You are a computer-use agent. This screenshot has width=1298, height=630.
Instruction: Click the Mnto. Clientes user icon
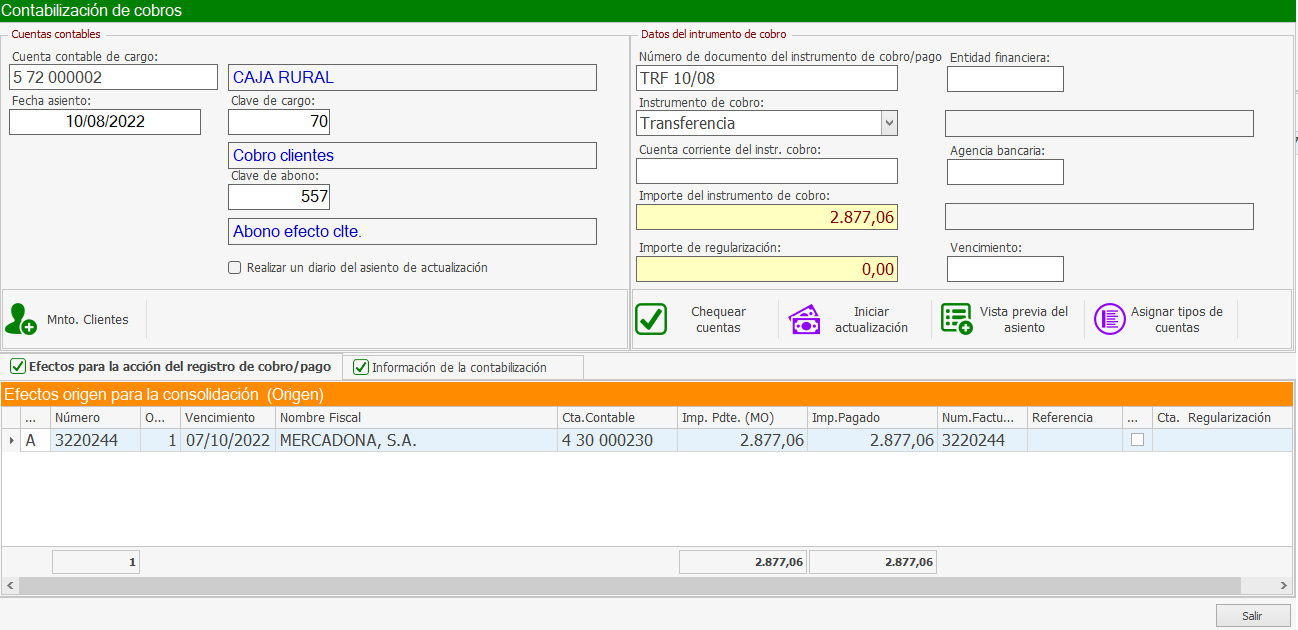coord(21,319)
